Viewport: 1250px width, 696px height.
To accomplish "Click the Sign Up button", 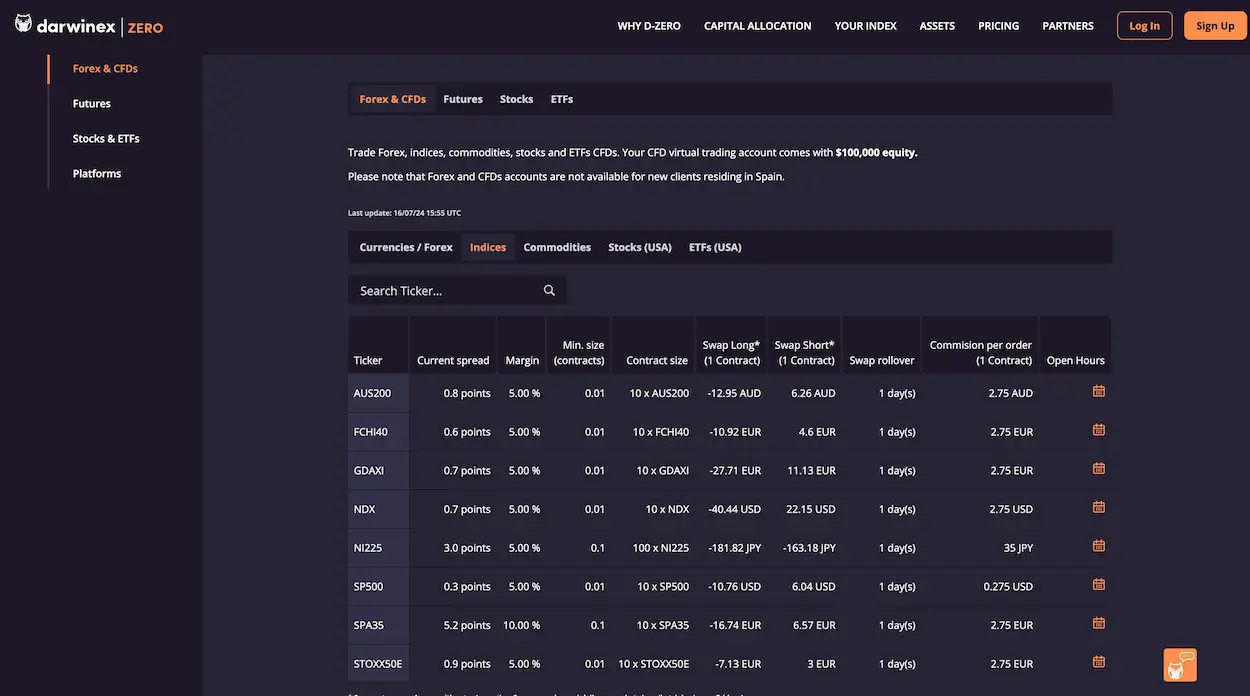I will tap(1215, 24).
